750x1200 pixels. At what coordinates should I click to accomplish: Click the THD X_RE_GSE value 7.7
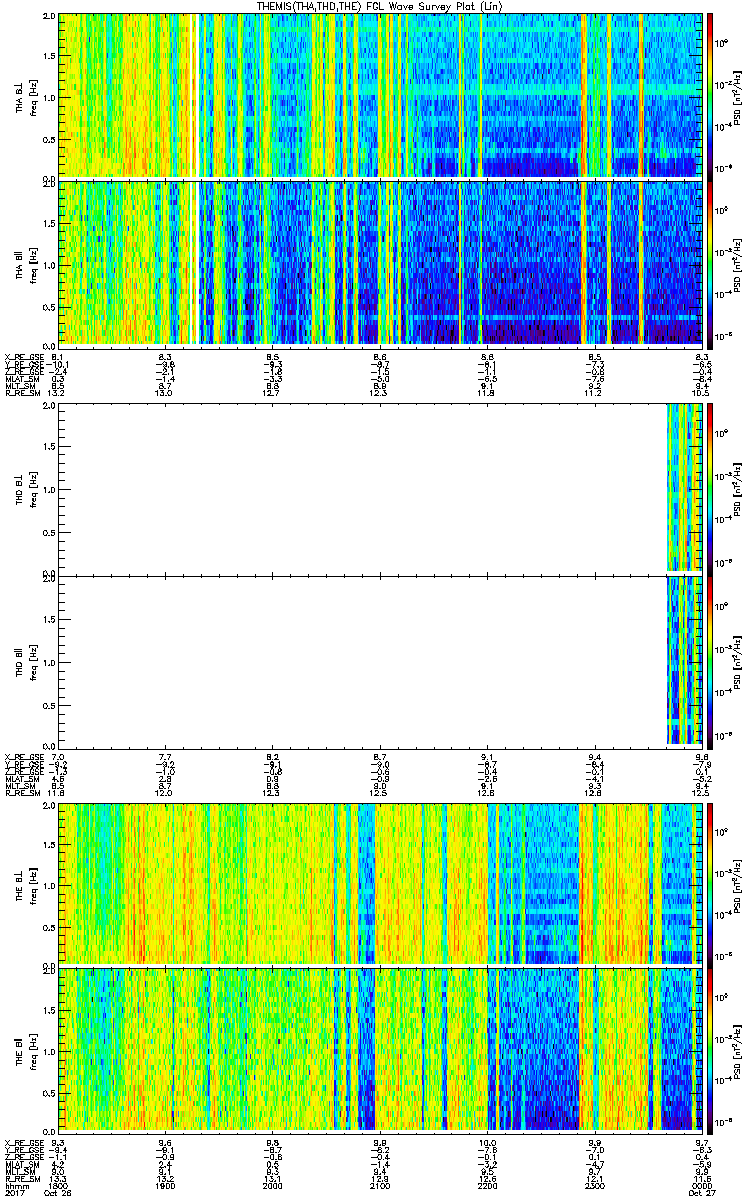165,756
